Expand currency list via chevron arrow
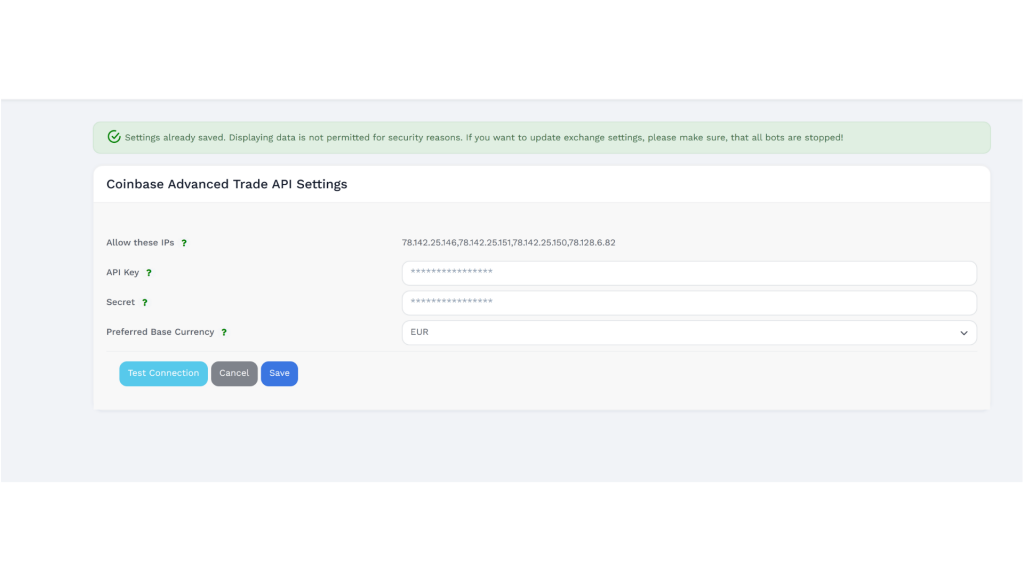The width and height of the screenshot is (1024, 576). [963, 333]
